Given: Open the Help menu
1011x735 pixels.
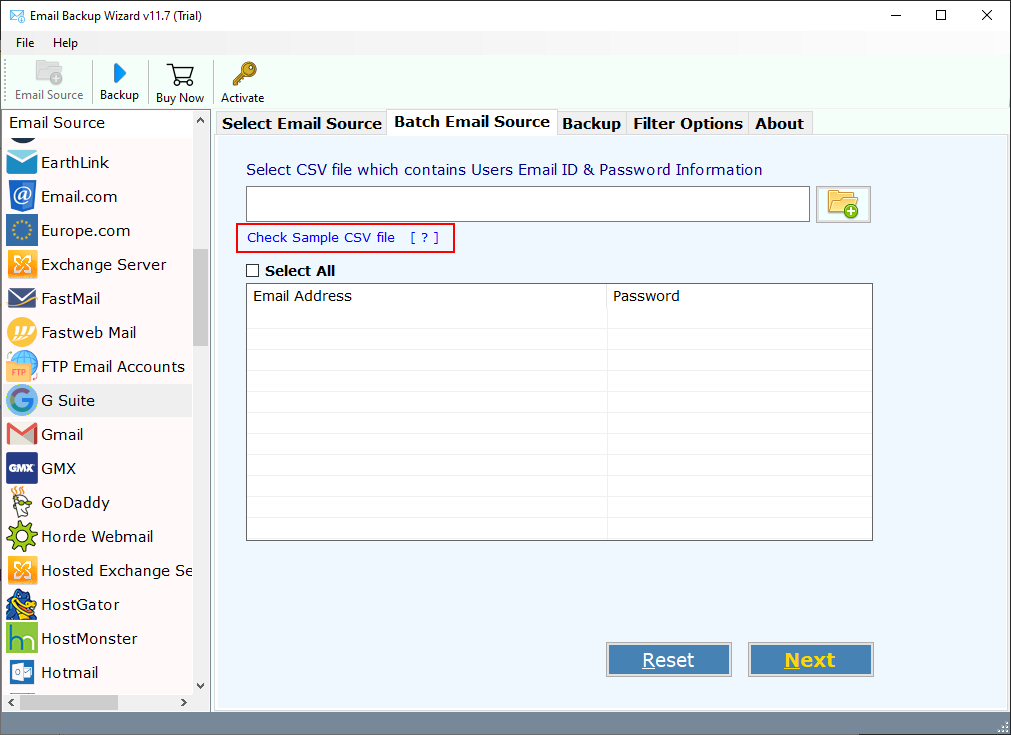Looking at the screenshot, I should pos(65,43).
